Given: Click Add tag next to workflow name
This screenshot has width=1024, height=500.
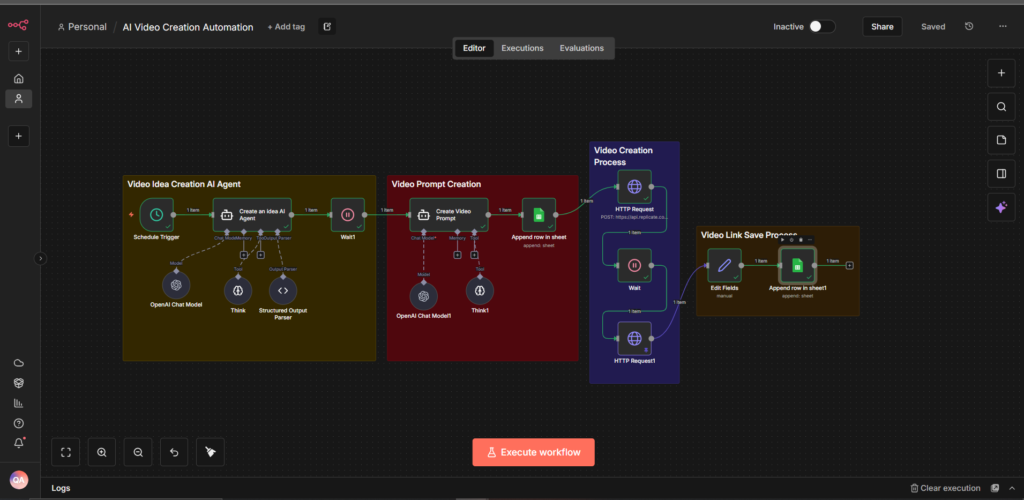Looking at the screenshot, I should coord(286,27).
